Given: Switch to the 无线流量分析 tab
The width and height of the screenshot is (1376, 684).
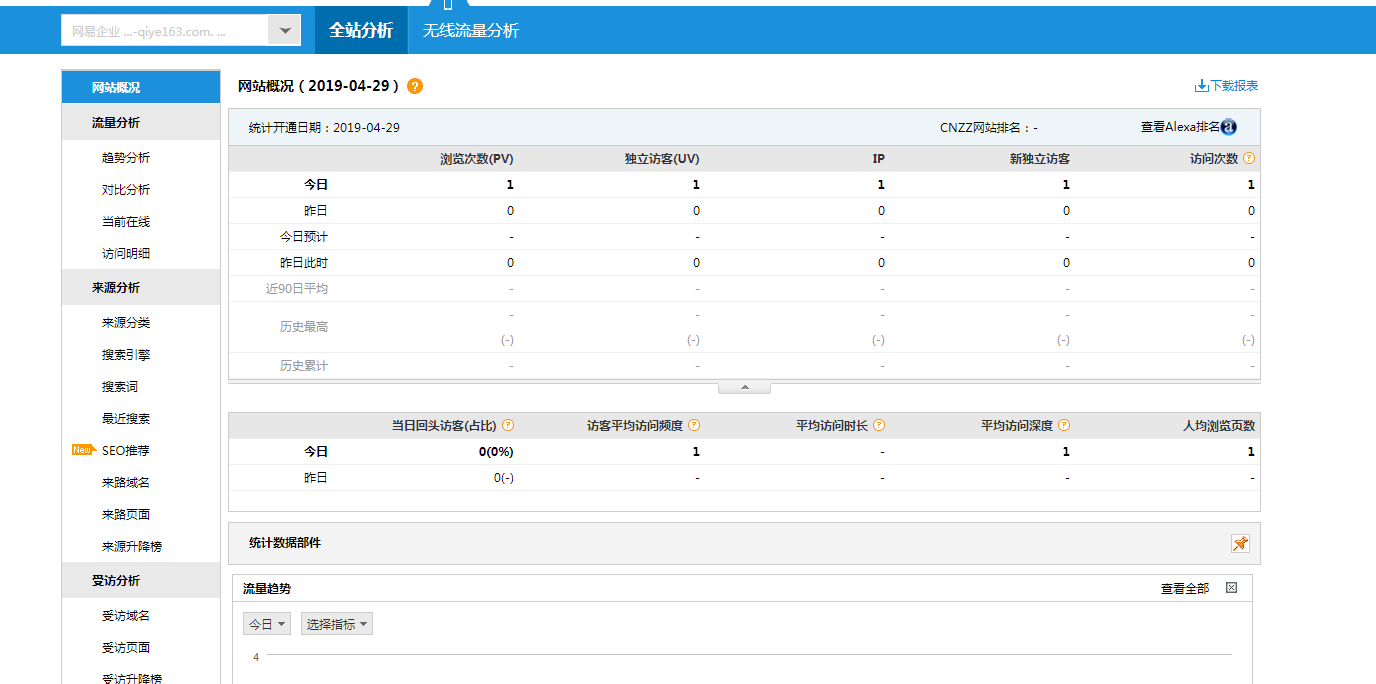Looking at the screenshot, I should [470, 30].
